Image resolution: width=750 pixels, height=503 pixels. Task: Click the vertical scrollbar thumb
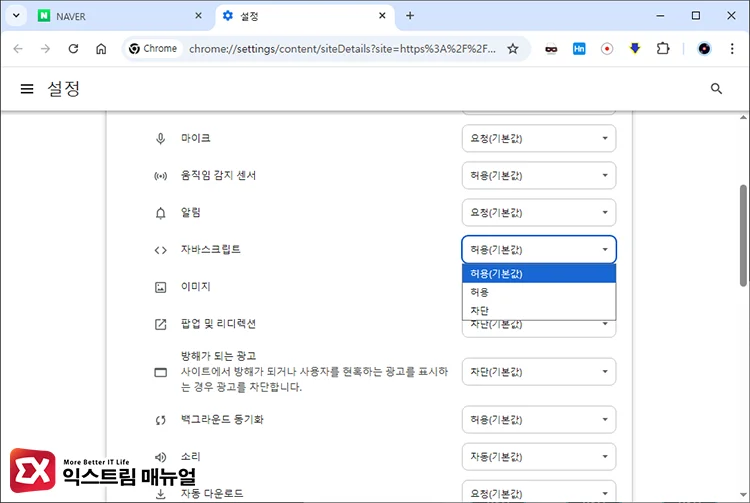(743, 235)
